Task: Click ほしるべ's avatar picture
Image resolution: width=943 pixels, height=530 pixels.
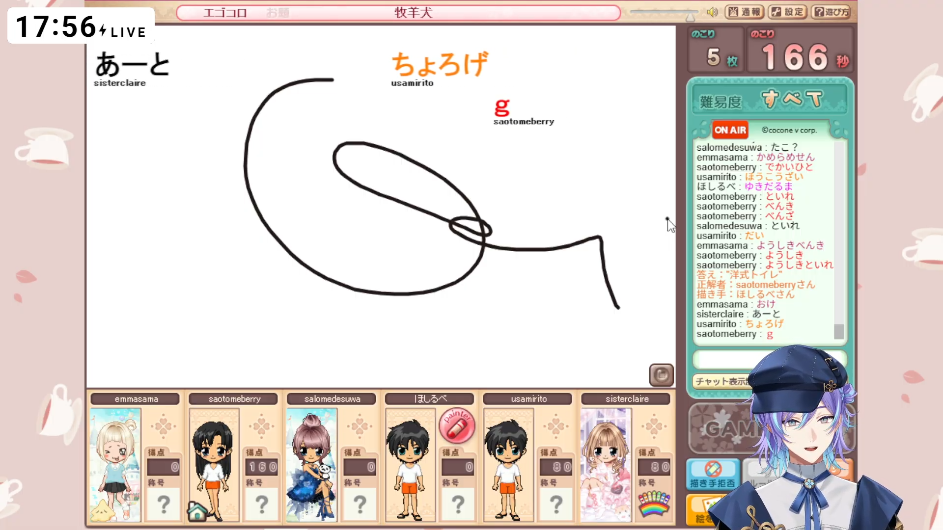Action: 410,464
